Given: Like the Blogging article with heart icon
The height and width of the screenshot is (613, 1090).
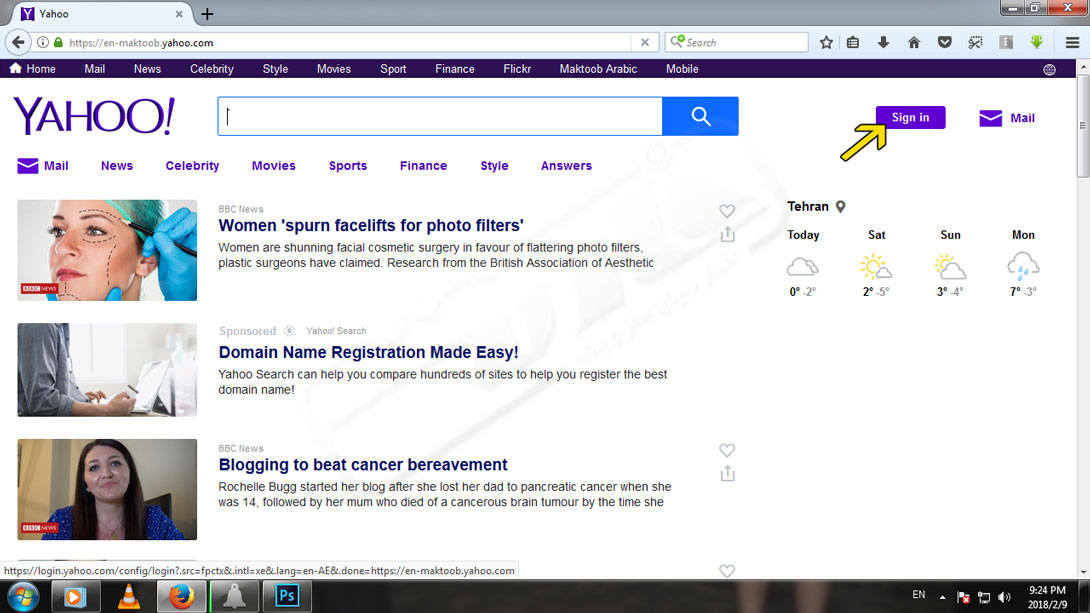Looking at the screenshot, I should [727, 450].
